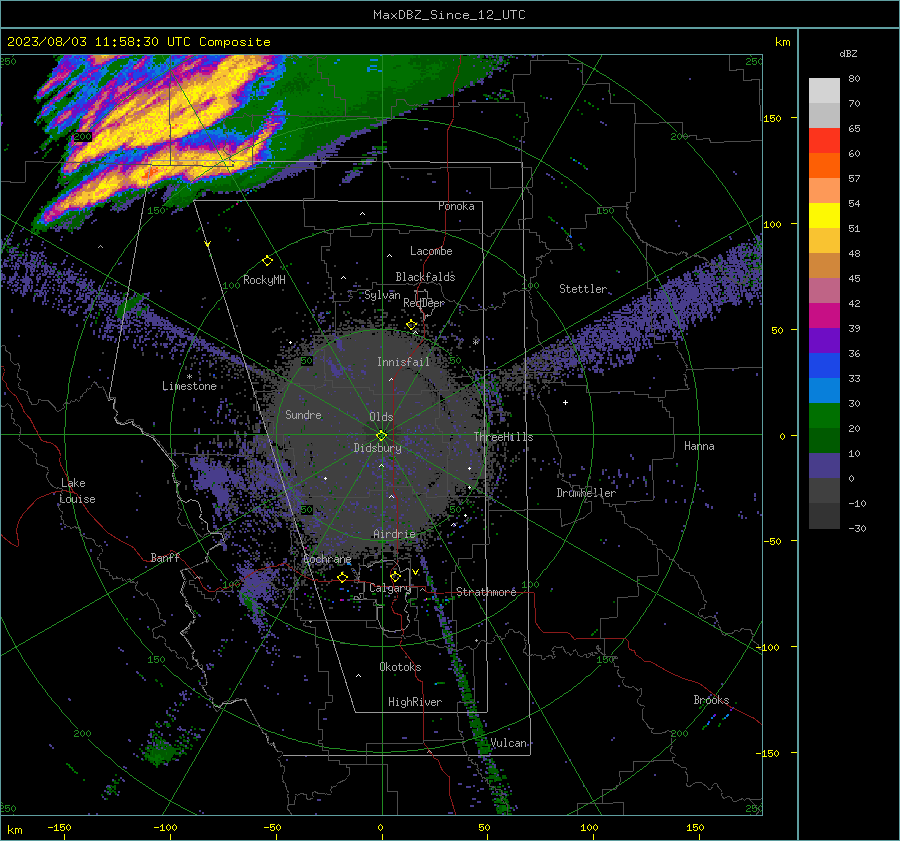Click the white plus marker west of Hanna
The width and height of the screenshot is (900, 841).
(x=565, y=402)
